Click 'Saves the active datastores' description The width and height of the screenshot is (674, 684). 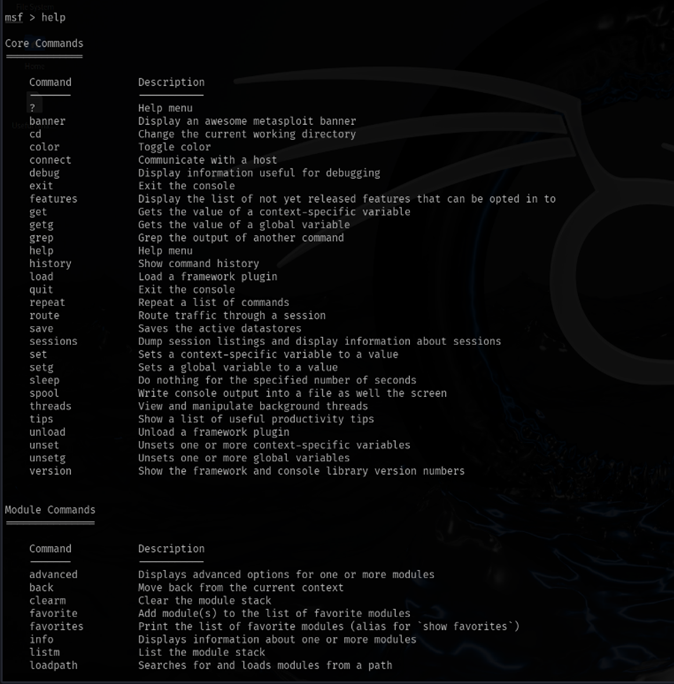point(219,328)
